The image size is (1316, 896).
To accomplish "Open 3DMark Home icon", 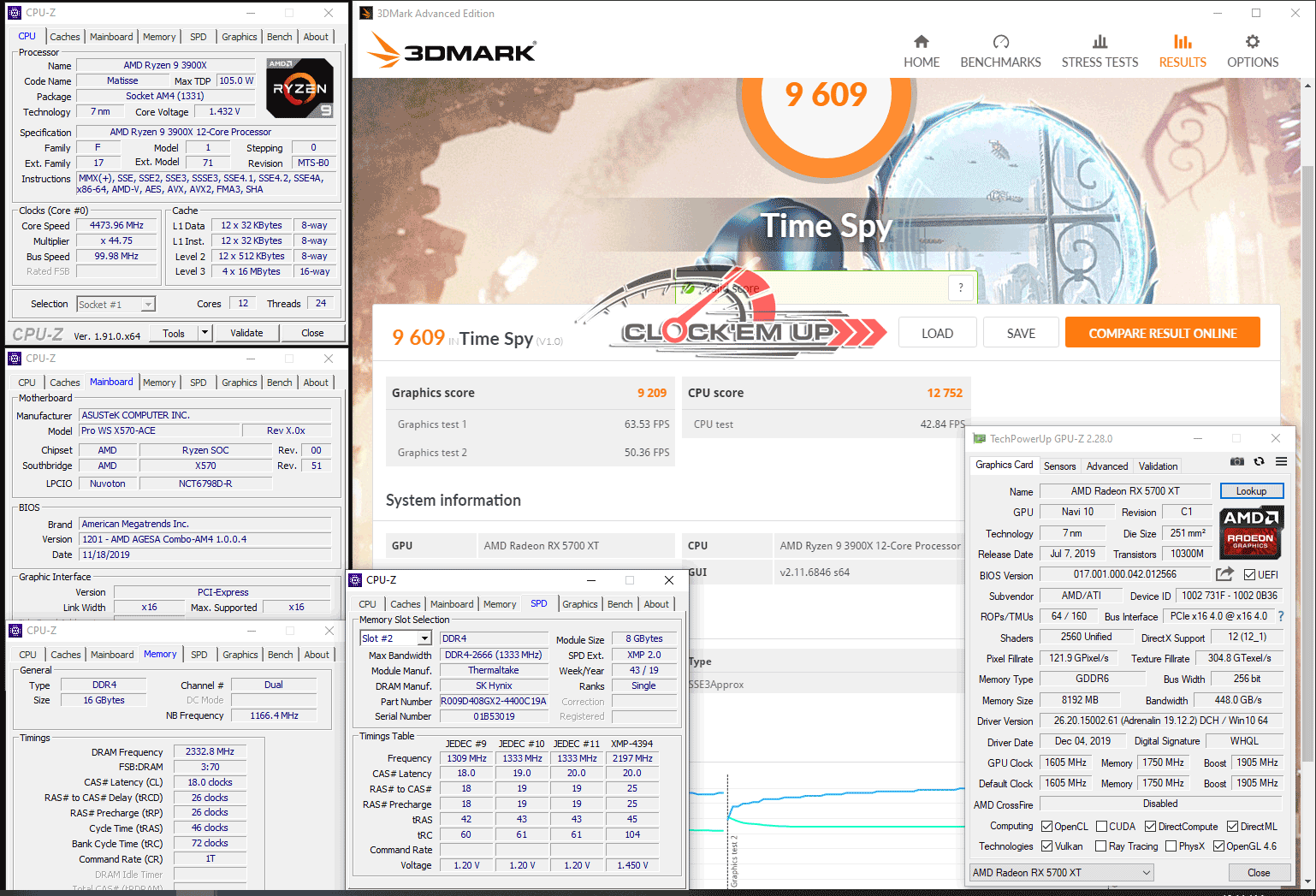I will tap(921, 42).
